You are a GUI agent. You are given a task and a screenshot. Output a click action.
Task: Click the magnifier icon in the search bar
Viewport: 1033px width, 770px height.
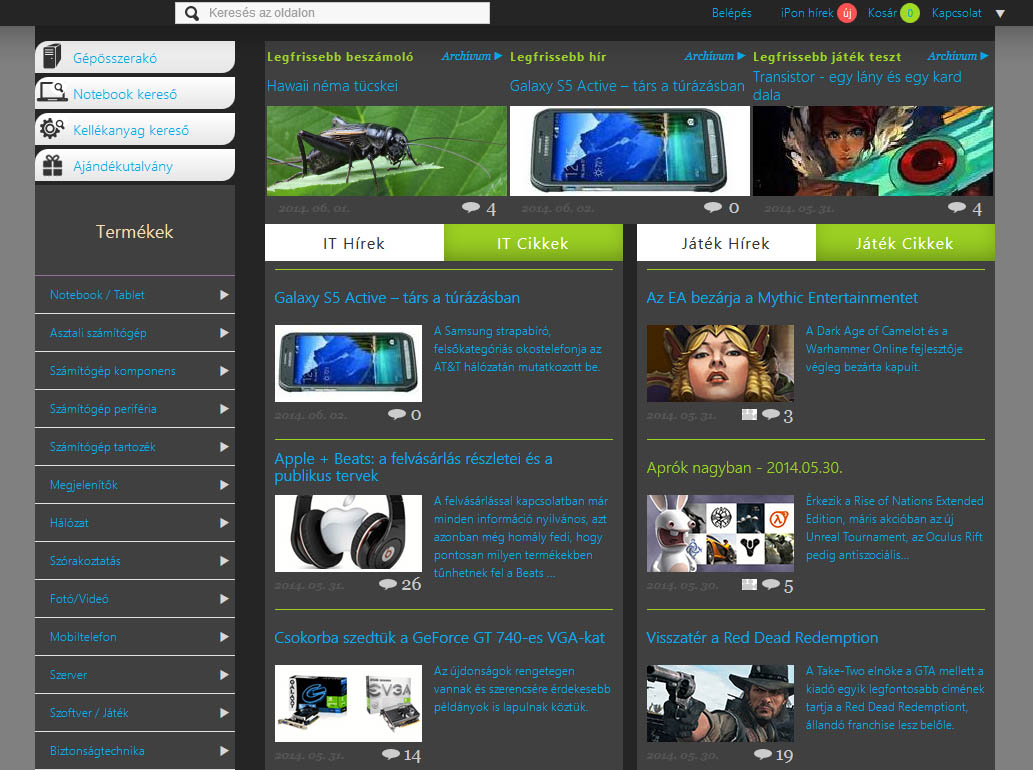tap(190, 13)
